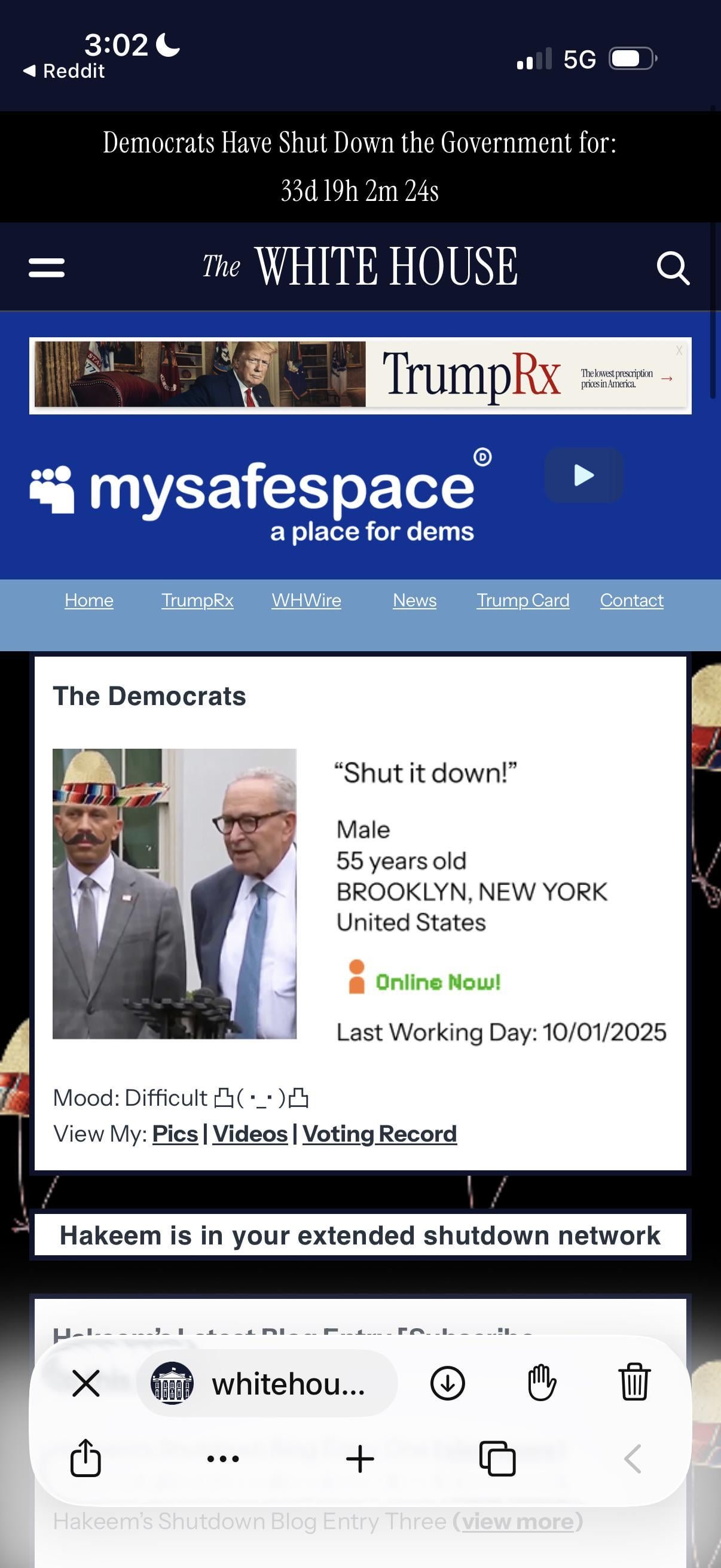
Task: Add a new tab with plus icon
Action: coord(359,1459)
